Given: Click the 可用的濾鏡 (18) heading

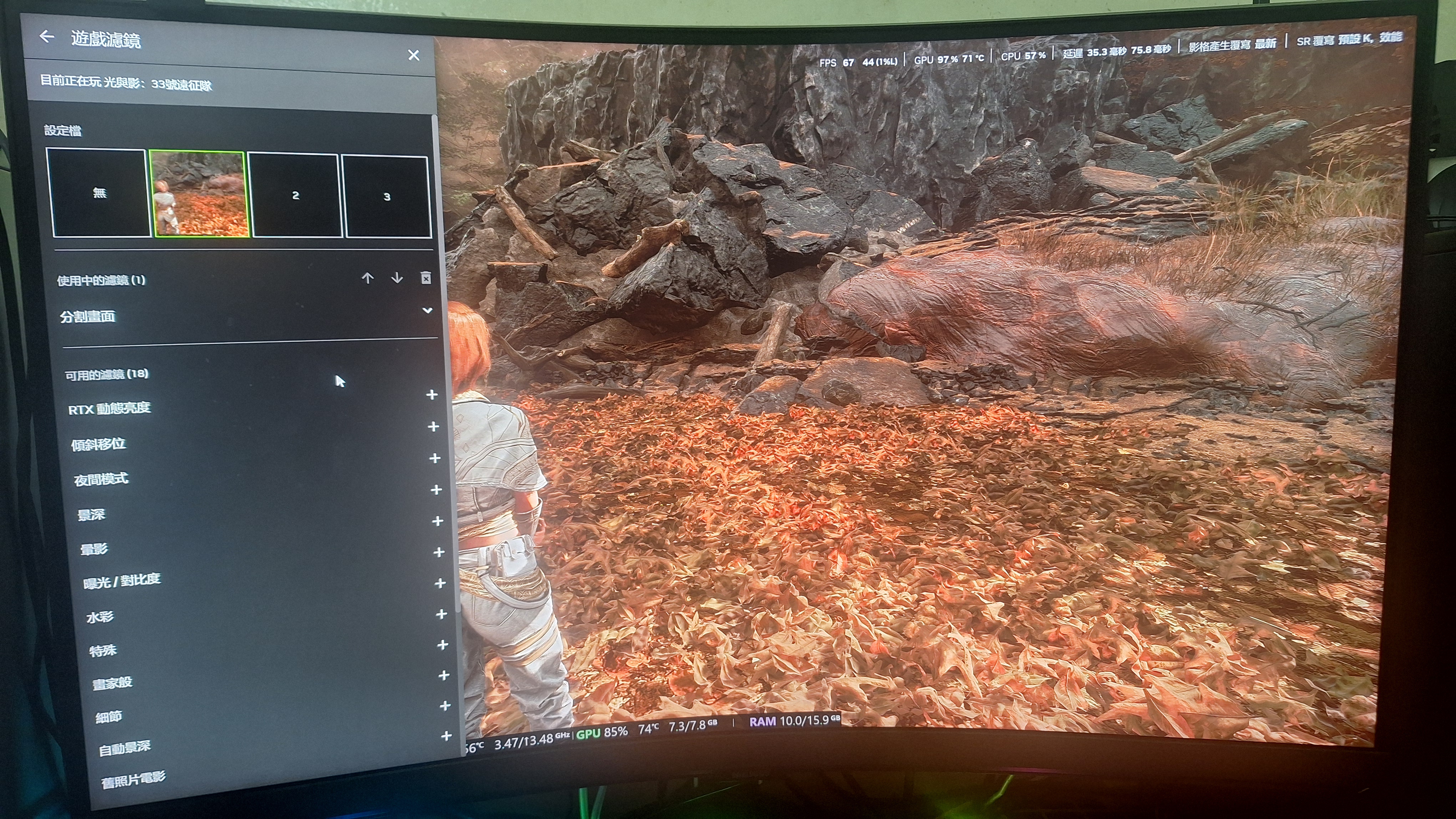Looking at the screenshot, I should [107, 375].
